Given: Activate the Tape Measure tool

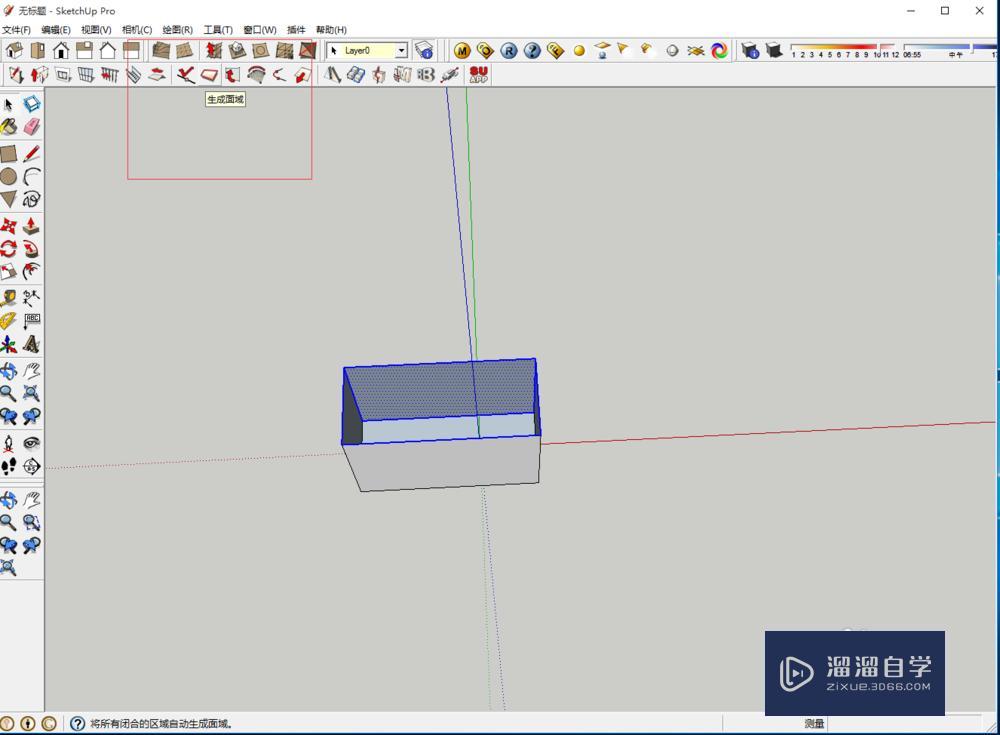Looking at the screenshot, I should (8, 298).
